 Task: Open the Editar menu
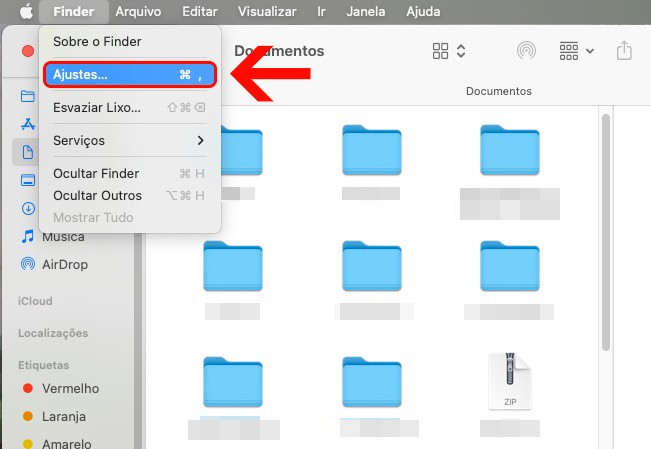200,12
